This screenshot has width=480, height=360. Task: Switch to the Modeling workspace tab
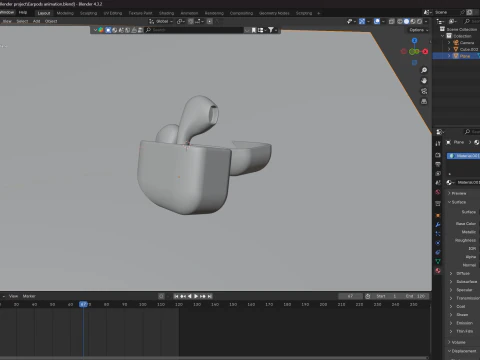coord(65,13)
